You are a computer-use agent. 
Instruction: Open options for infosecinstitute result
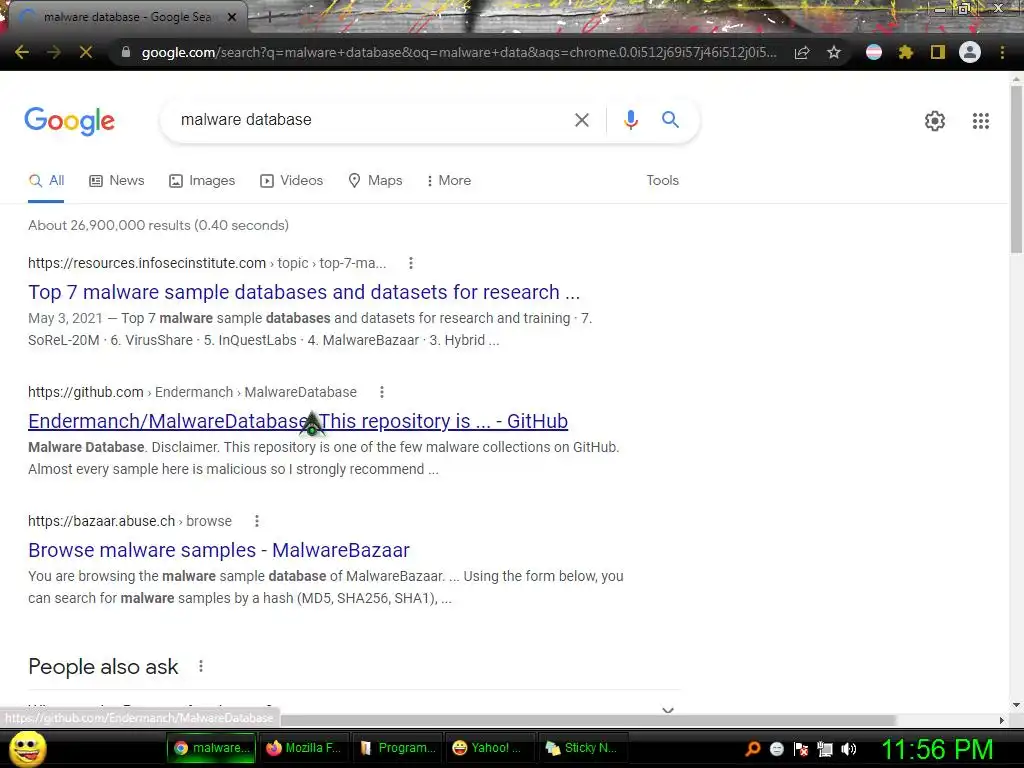(x=411, y=263)
